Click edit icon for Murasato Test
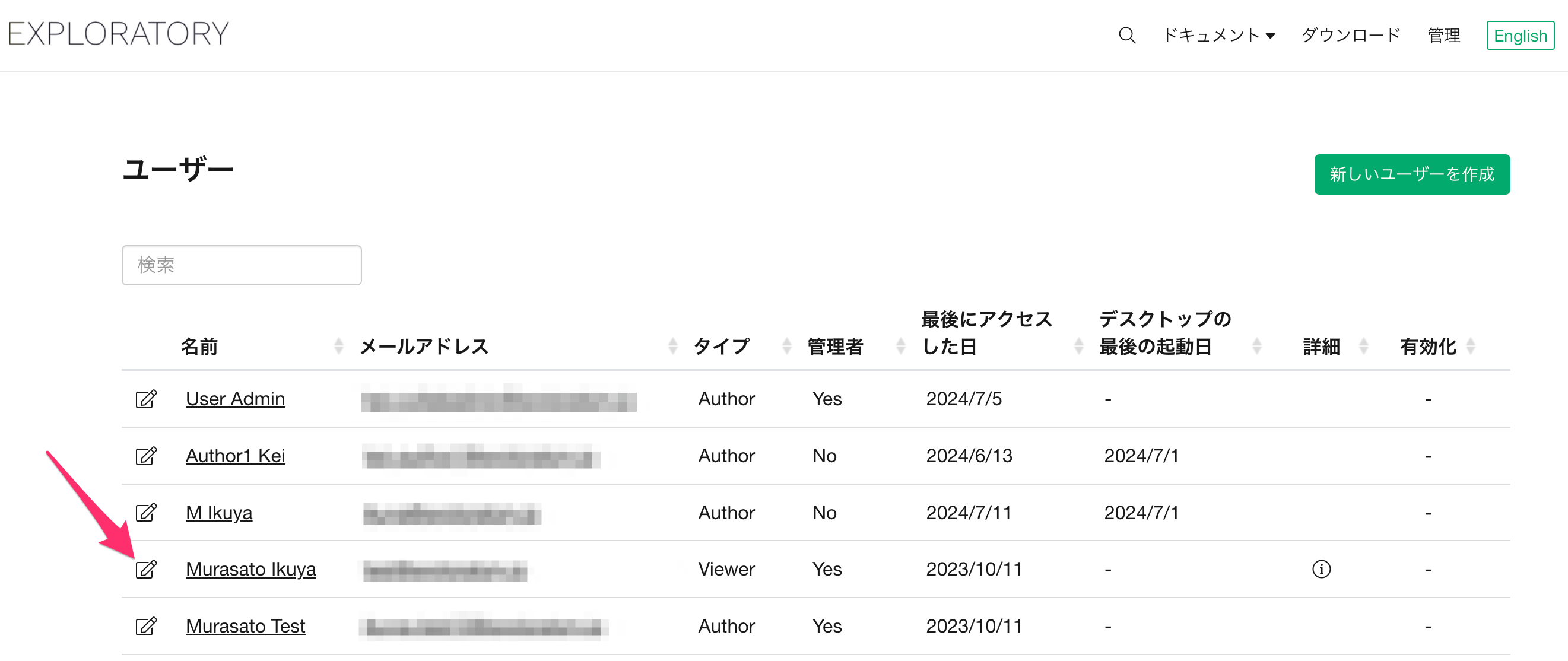The height and width of the screenshot is (661, 1568). (x=146, y=626)
